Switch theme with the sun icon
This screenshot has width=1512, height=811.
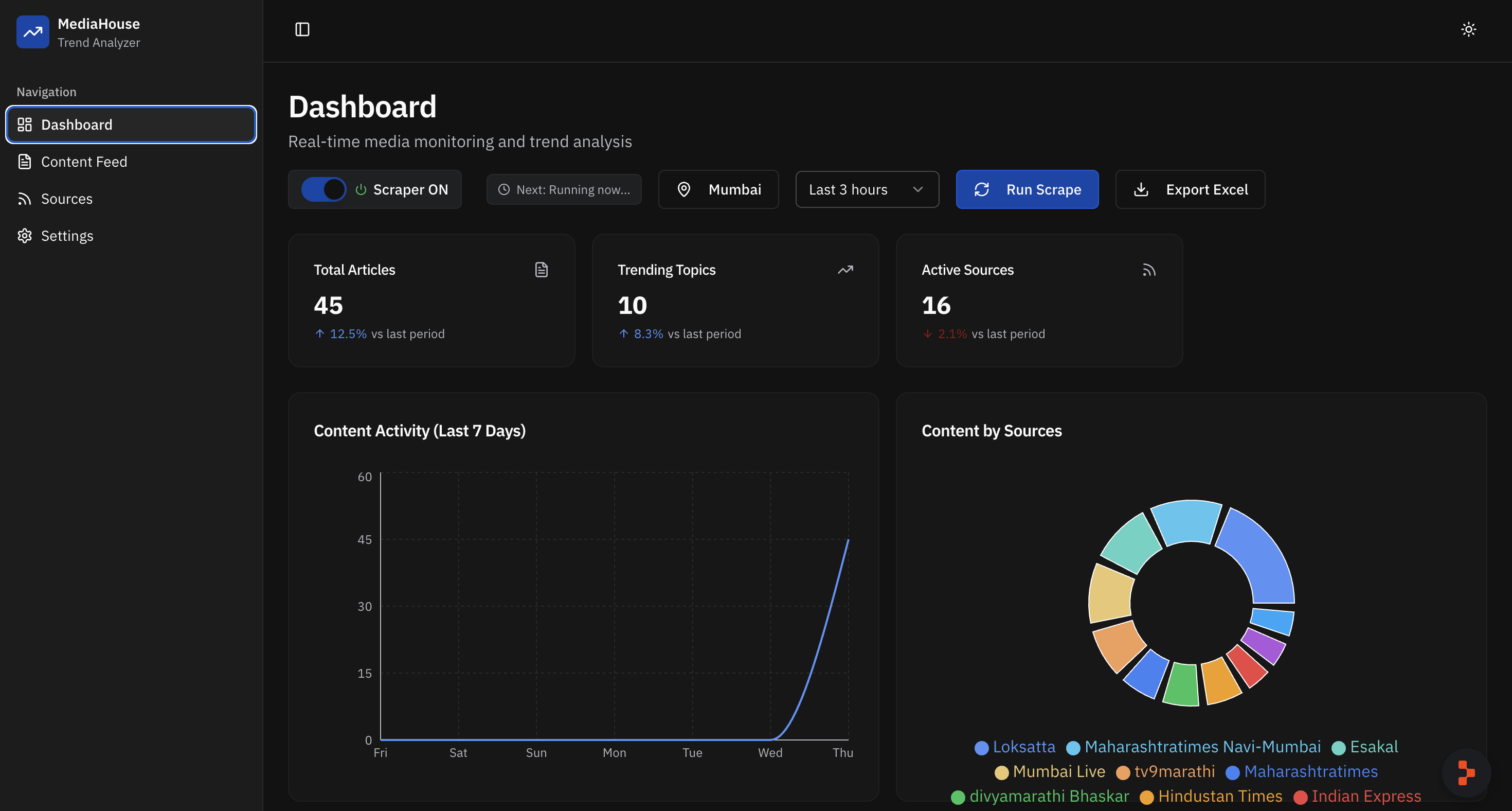coord(1469,29)
